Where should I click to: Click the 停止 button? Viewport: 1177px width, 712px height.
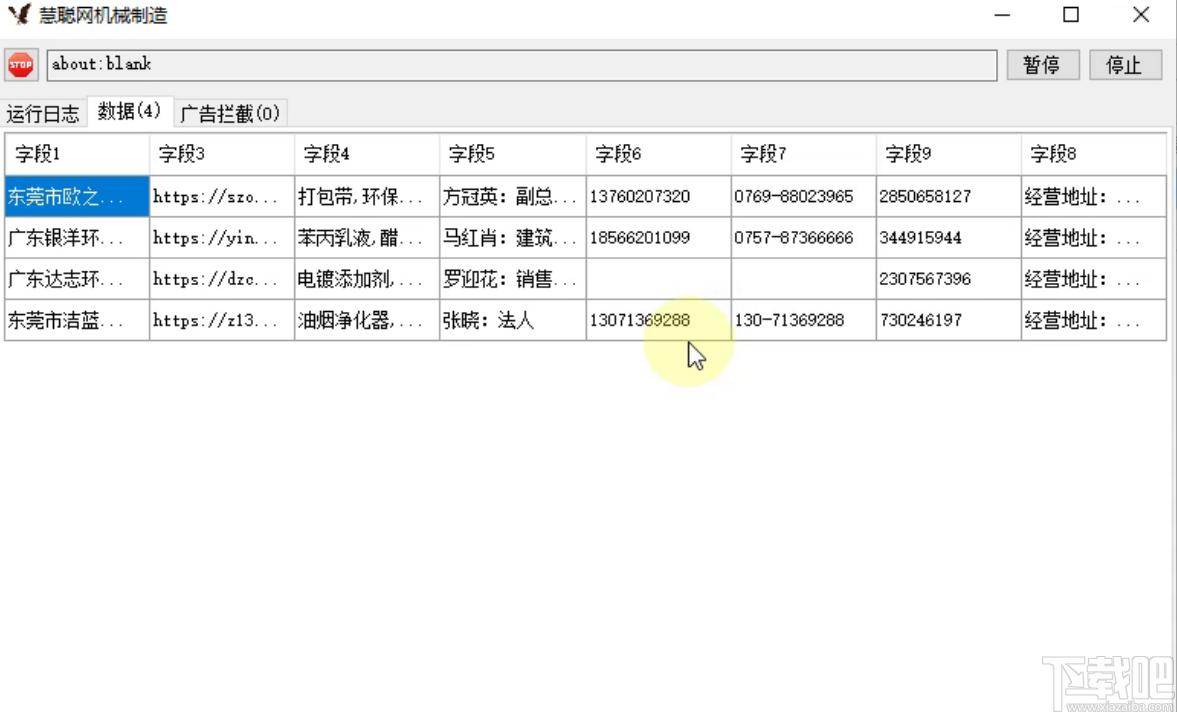[1124, 65]
